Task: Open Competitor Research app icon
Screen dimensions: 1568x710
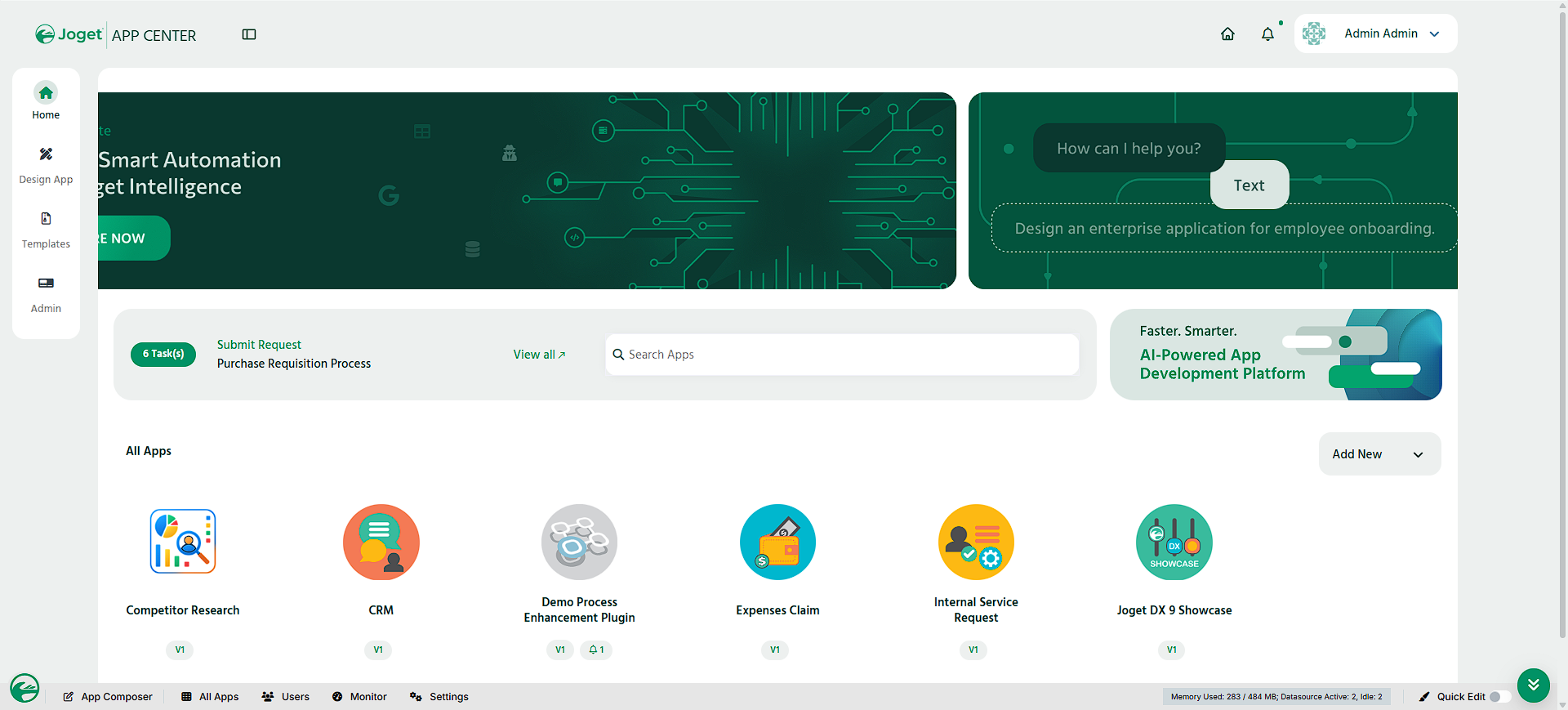Action: point(183,542)
